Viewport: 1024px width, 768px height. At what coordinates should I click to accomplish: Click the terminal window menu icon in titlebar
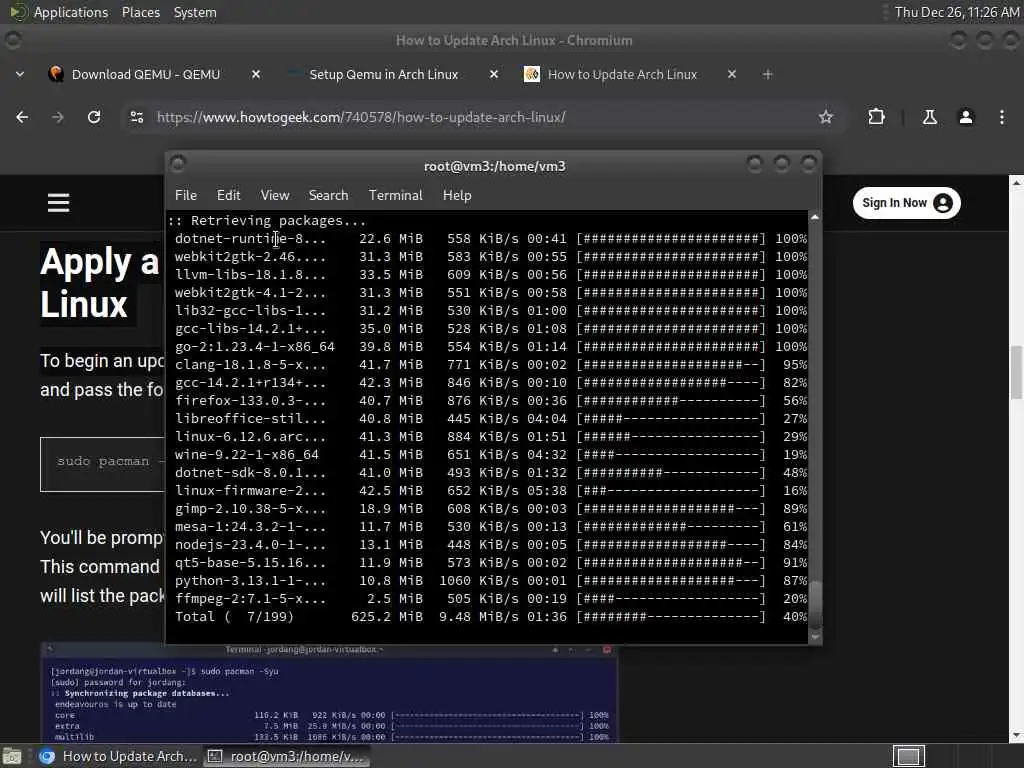[x=178, y=164]
